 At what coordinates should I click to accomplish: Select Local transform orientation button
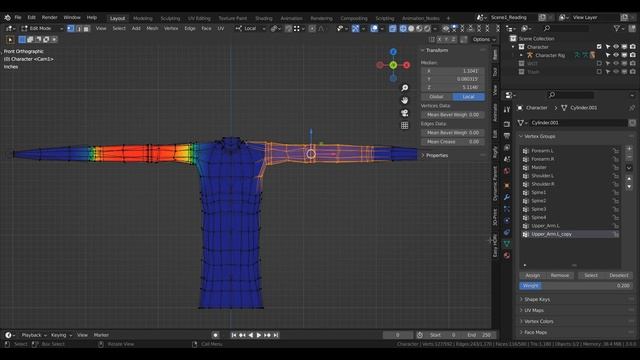469,97
